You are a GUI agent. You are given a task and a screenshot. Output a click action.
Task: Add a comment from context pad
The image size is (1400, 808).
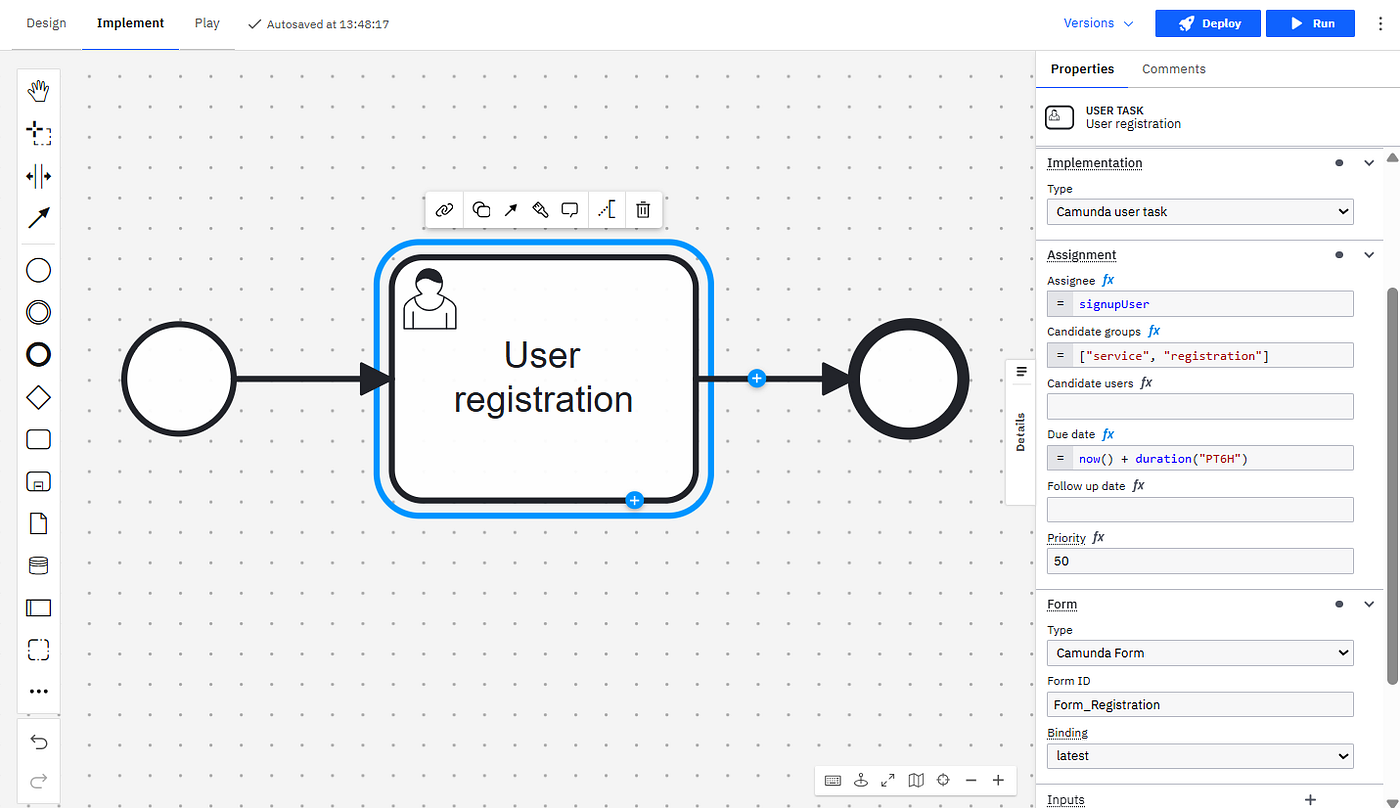(x=569, y=209)
